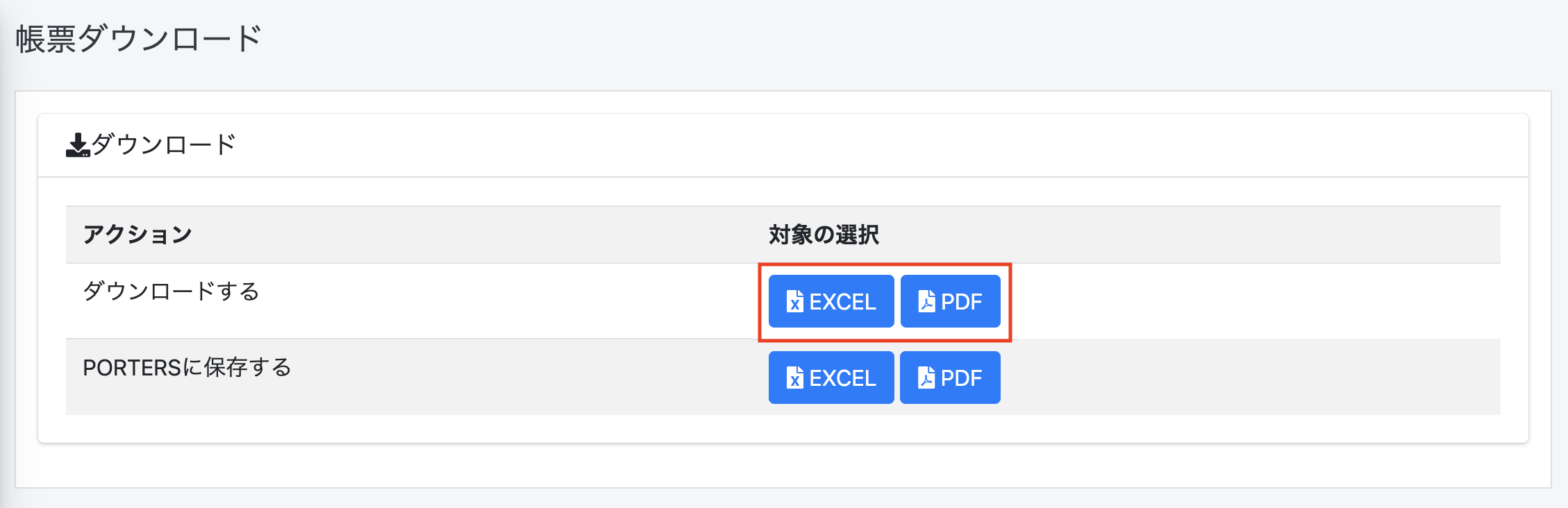The width and height of the screenshot is (1568, 508).
Task: Click blank space right of the red highlighted box
Action: 1250,302
